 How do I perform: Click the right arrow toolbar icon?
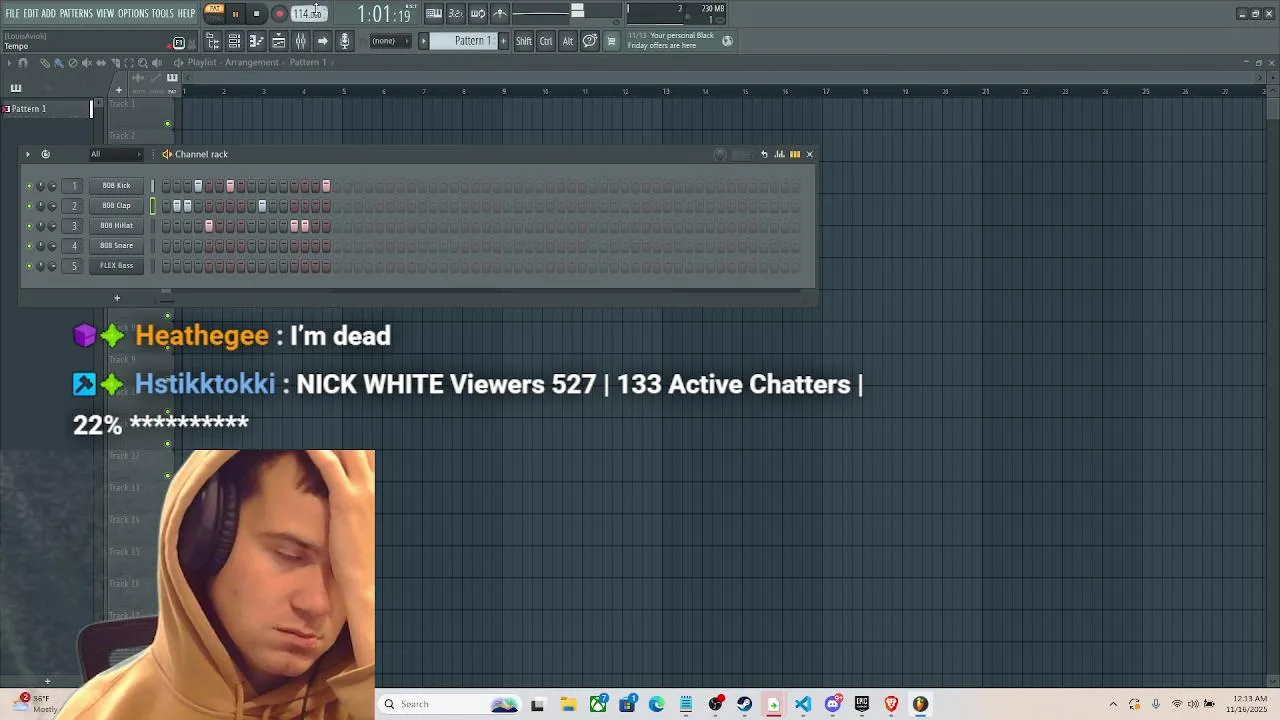(x=322, y=41)
